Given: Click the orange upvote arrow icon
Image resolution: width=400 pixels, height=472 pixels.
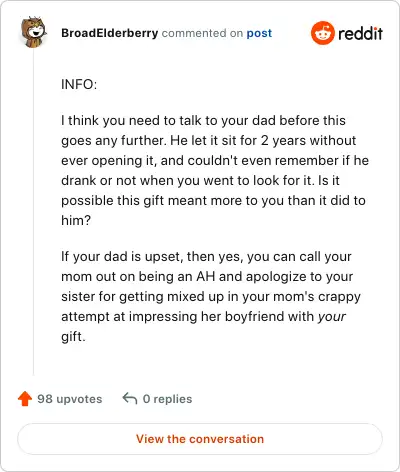Looking at the screenshot, I should [25, 398].
